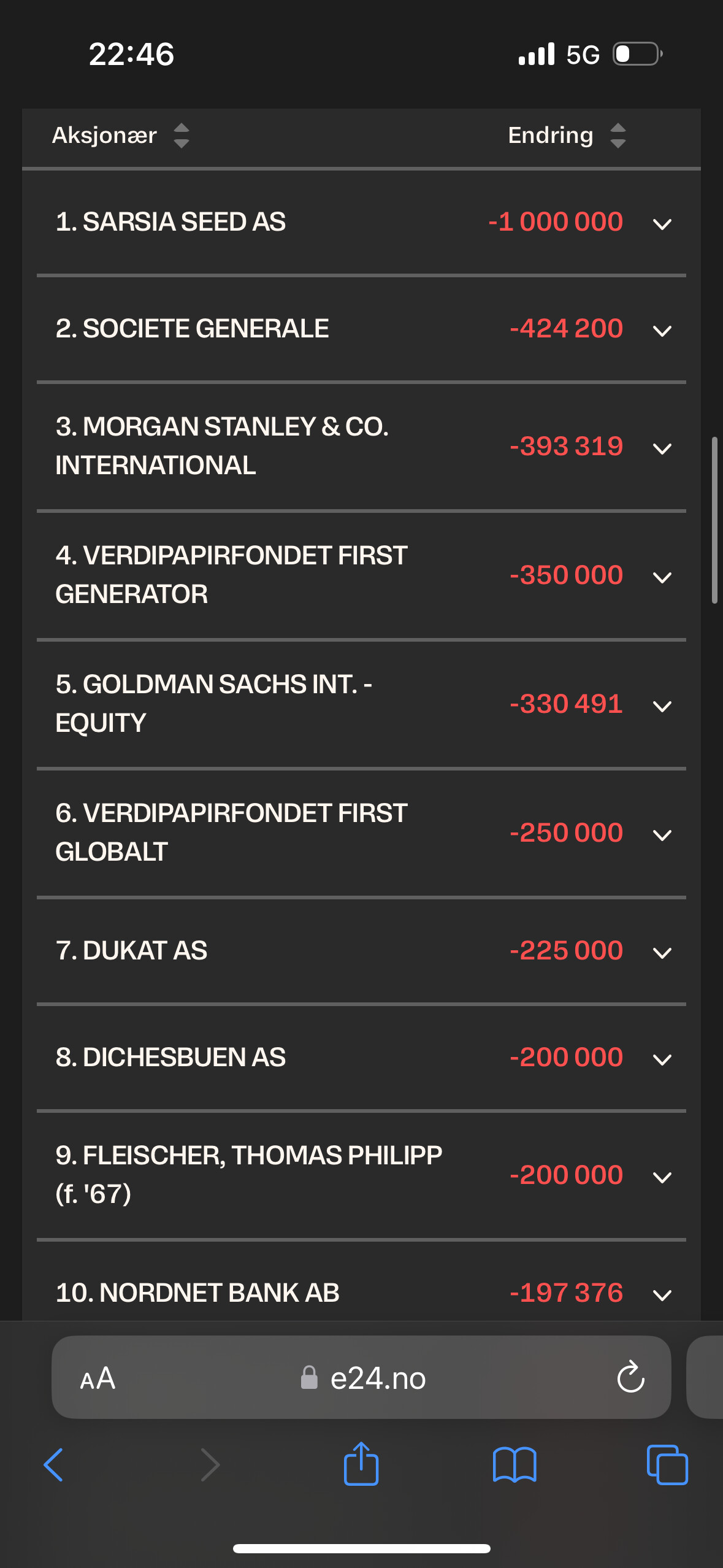
Task: Expand the DUKAT AS row chevron
Action: click(x=662, y=953)
